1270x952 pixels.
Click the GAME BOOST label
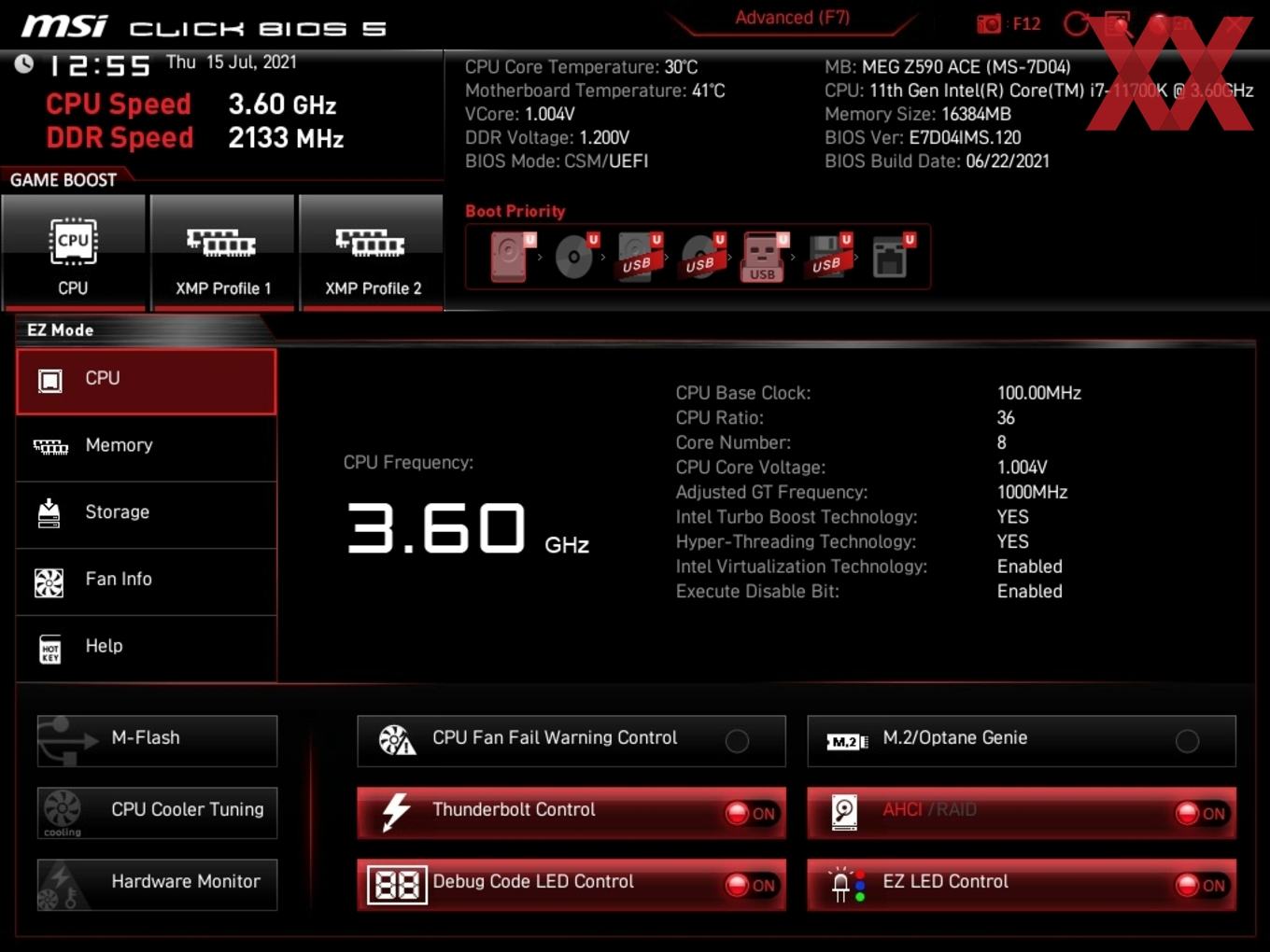click(63, 180)
